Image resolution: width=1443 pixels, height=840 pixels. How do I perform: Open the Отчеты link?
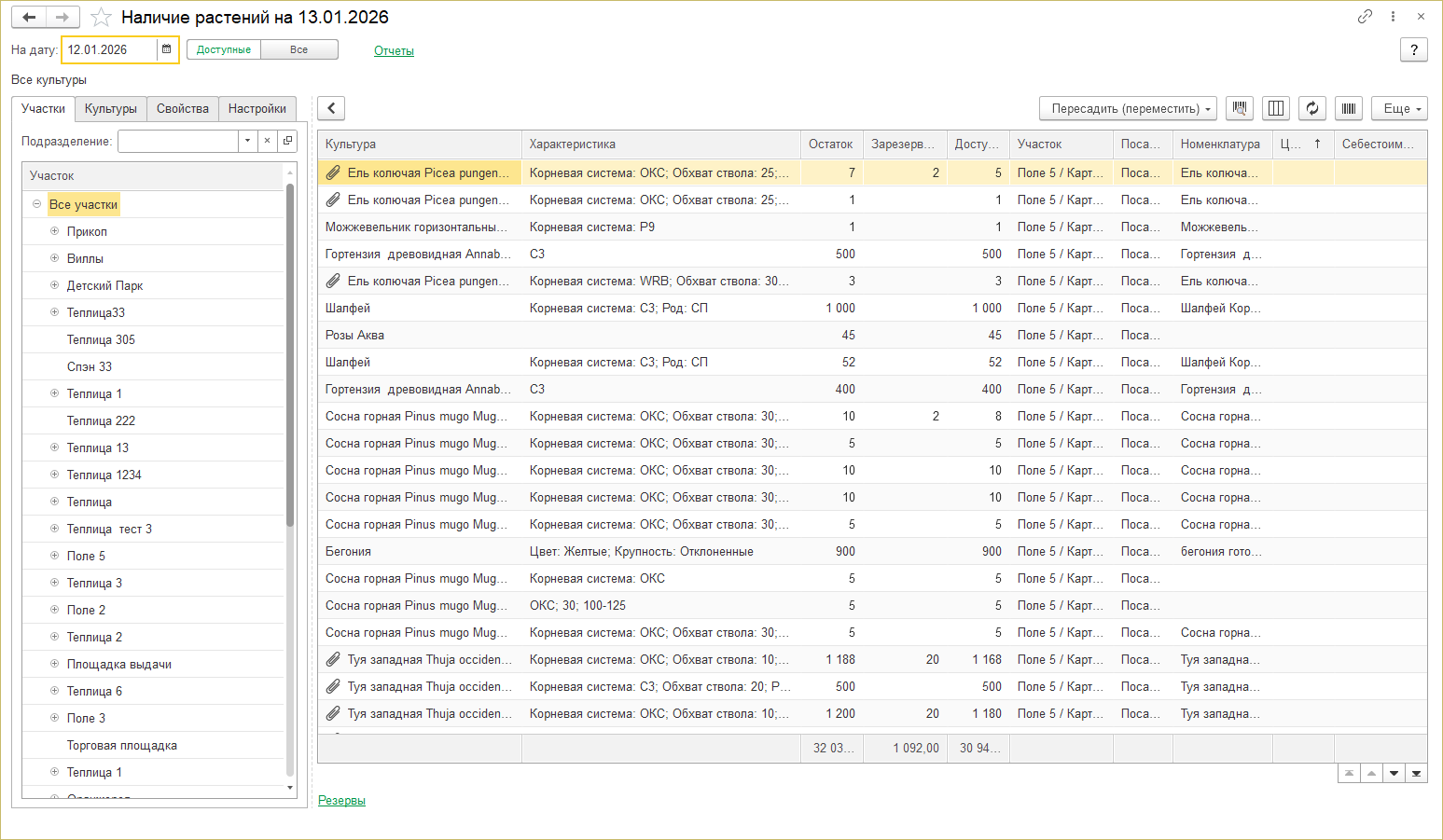pyautogui.click(x=394, y=51)
